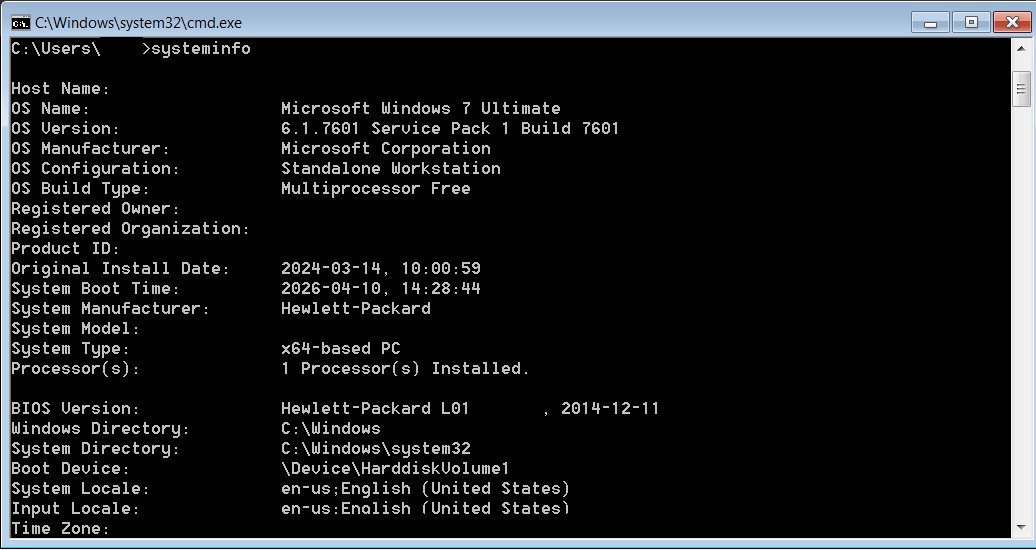Click the value \Device\HarddiskVolume1
Image resolution: width=1036 pixels, height=550 pixels.
[x=396, y=468]
